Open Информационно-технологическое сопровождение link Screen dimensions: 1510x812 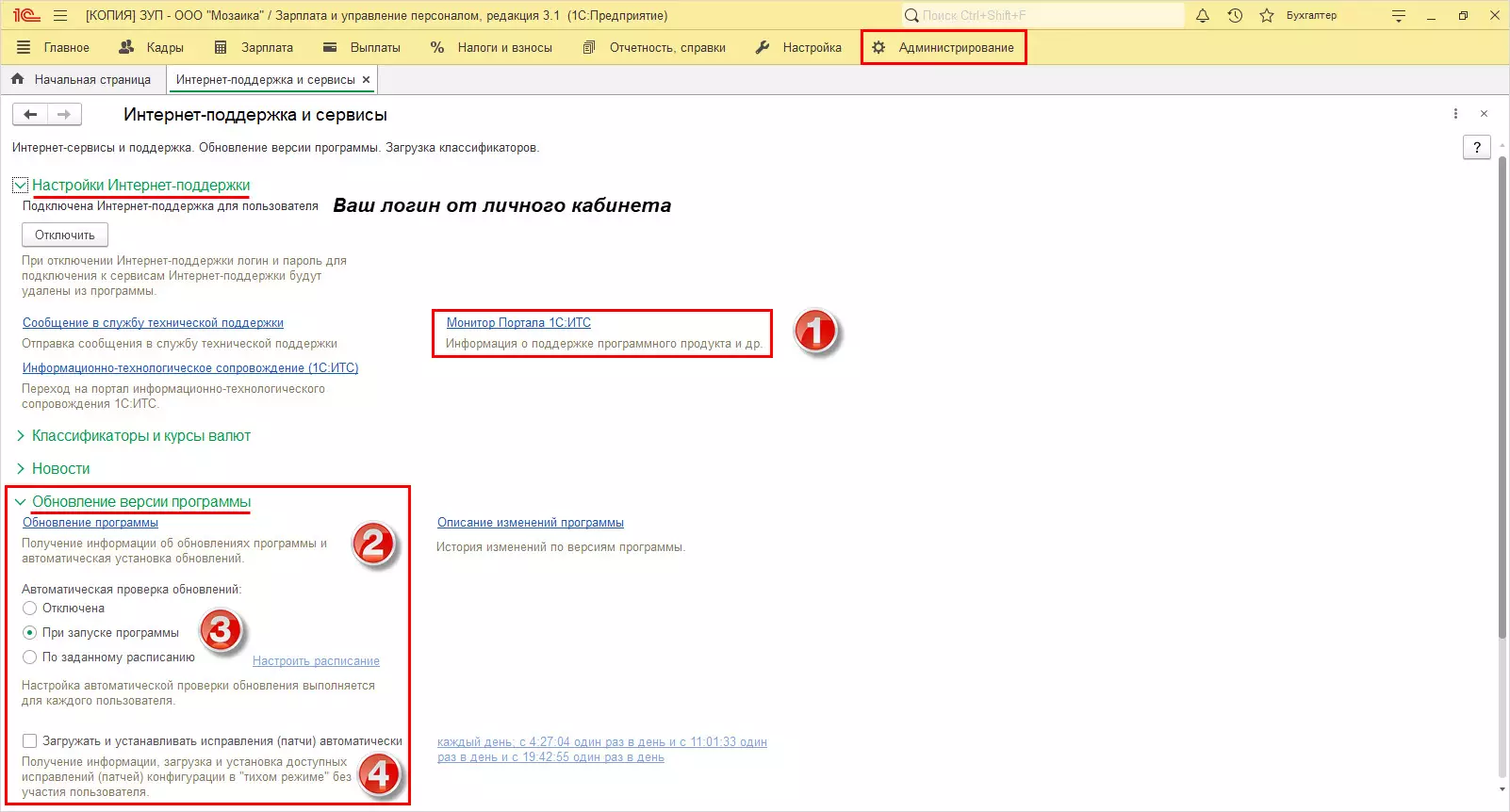point(190,368)
